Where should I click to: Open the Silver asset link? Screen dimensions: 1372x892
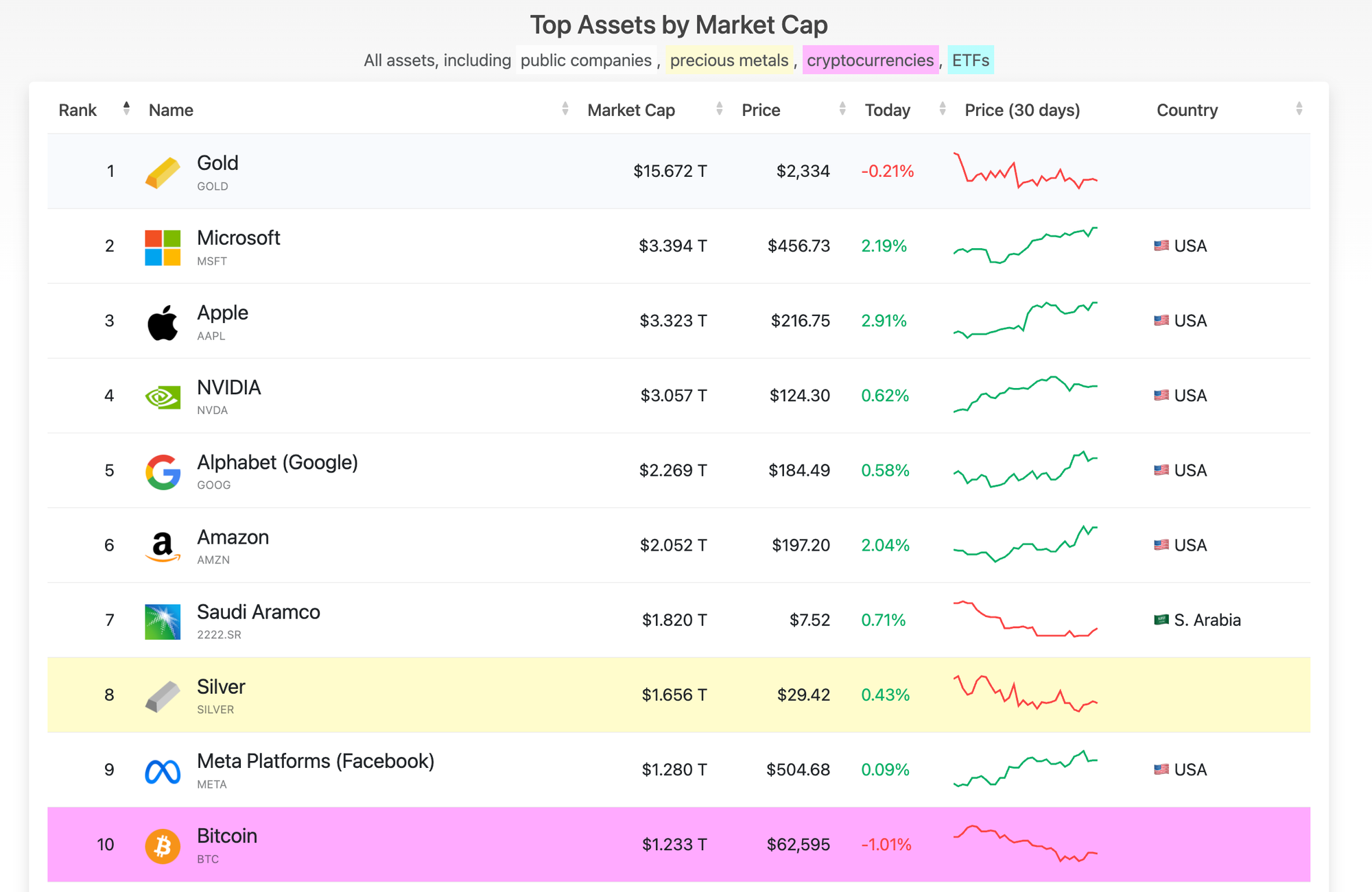point(221,686)
